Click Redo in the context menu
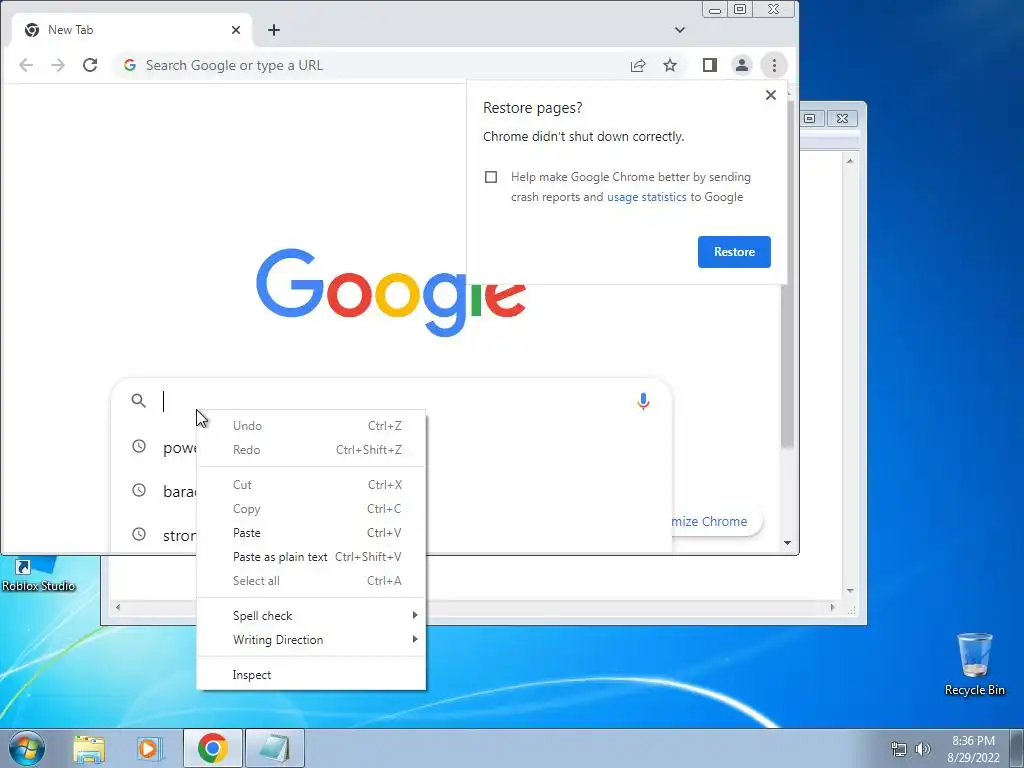 click(312, 450)
